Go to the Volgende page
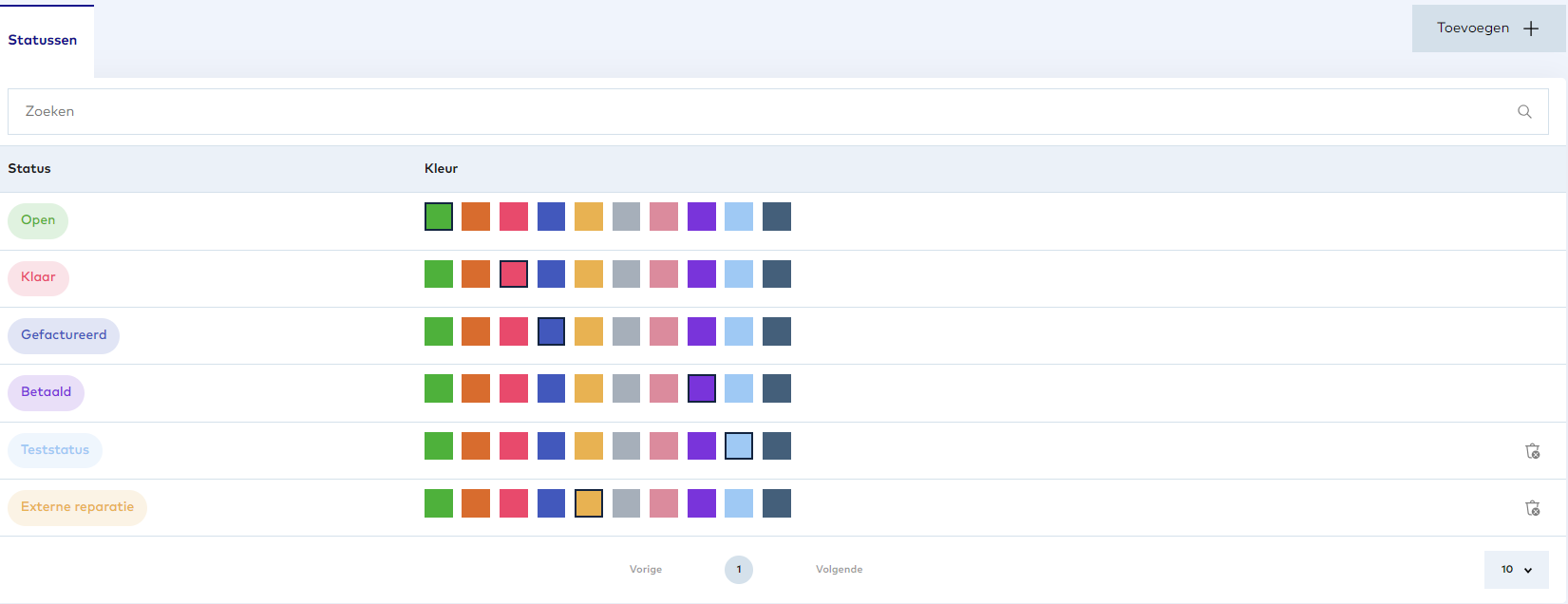The image size is (1568, 604). point(839,570)
